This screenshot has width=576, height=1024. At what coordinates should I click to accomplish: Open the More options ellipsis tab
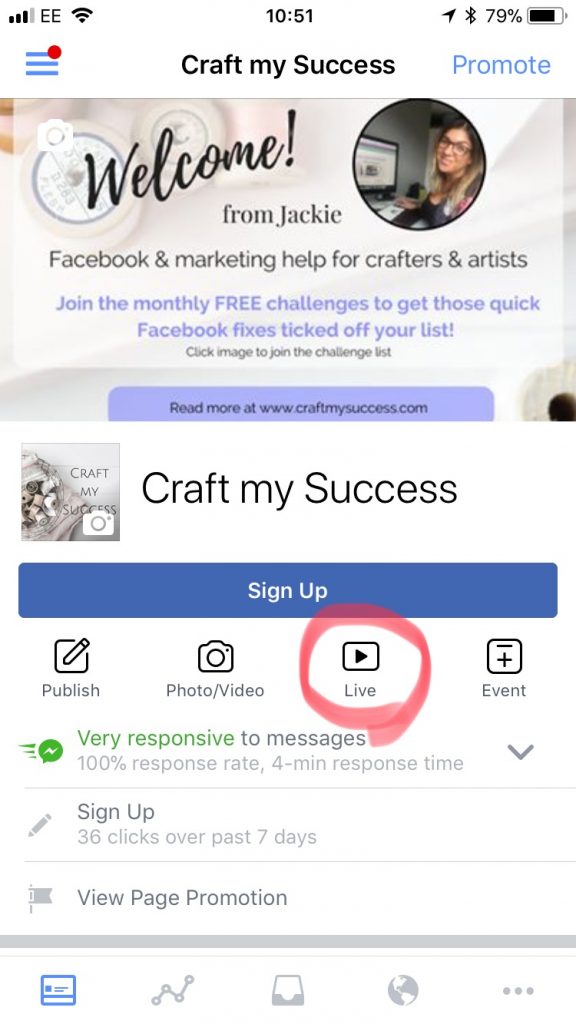tap(518, 991)
